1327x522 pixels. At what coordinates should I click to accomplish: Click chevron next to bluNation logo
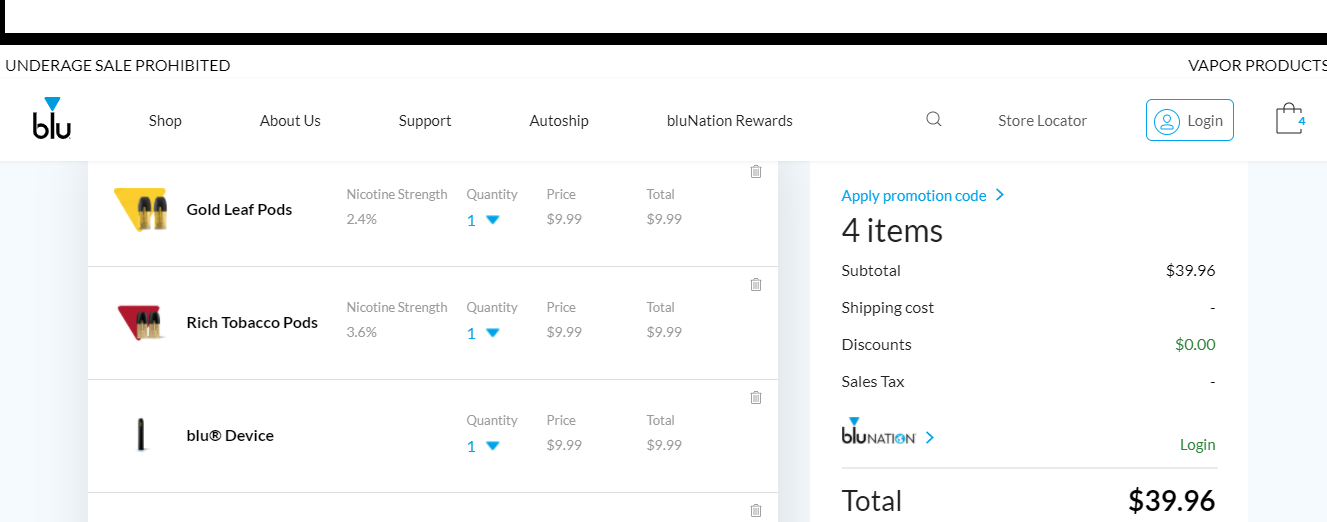930,437
